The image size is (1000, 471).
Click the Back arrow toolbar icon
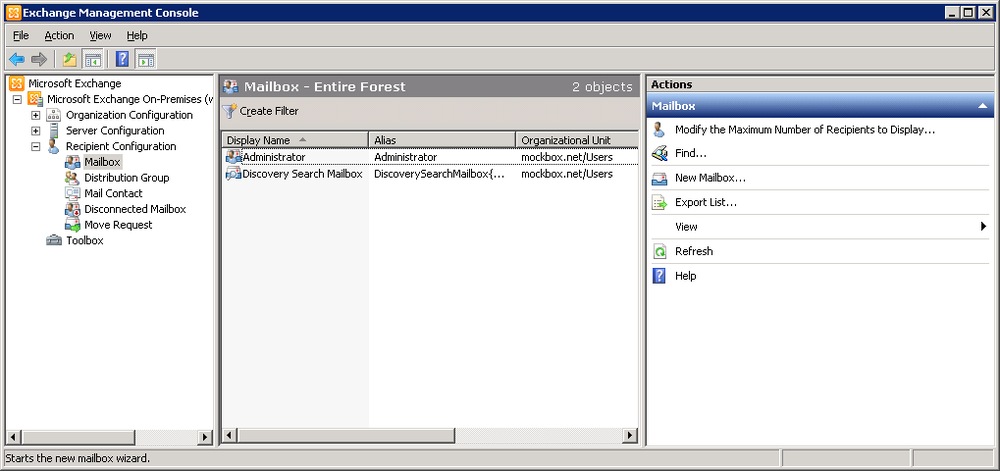pyautogui.click(x=17, y=60)
